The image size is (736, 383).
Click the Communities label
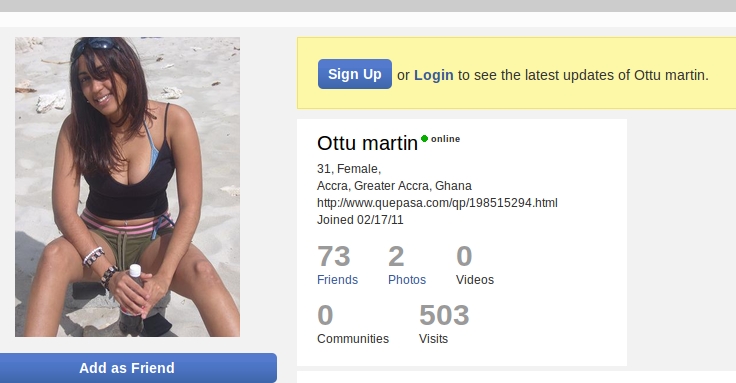tap(353, 339)
